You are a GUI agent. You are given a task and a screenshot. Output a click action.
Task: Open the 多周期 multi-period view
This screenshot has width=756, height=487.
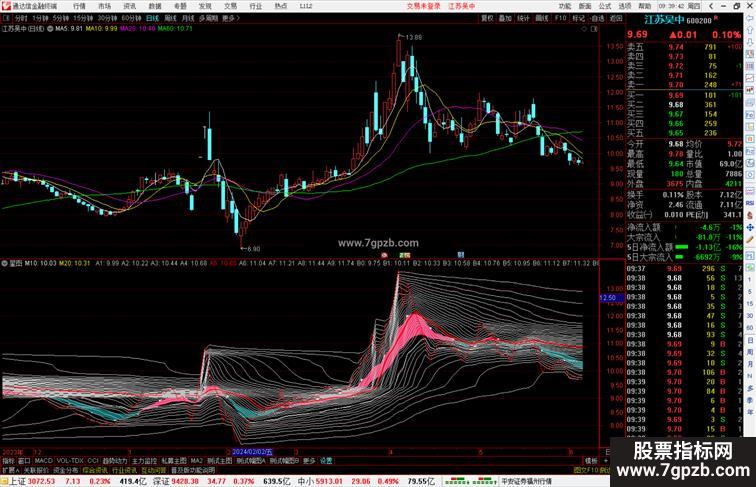click(208, 18)
